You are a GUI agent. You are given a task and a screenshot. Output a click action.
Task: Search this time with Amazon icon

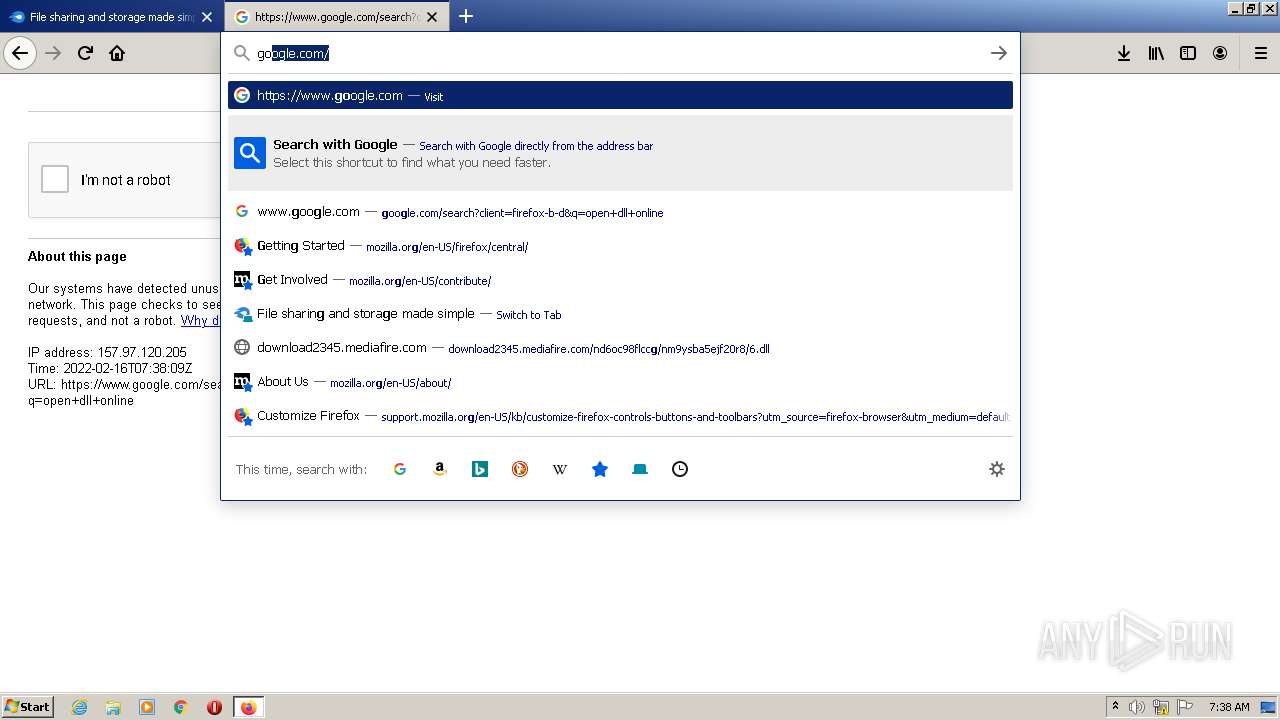tap(440, 469)
